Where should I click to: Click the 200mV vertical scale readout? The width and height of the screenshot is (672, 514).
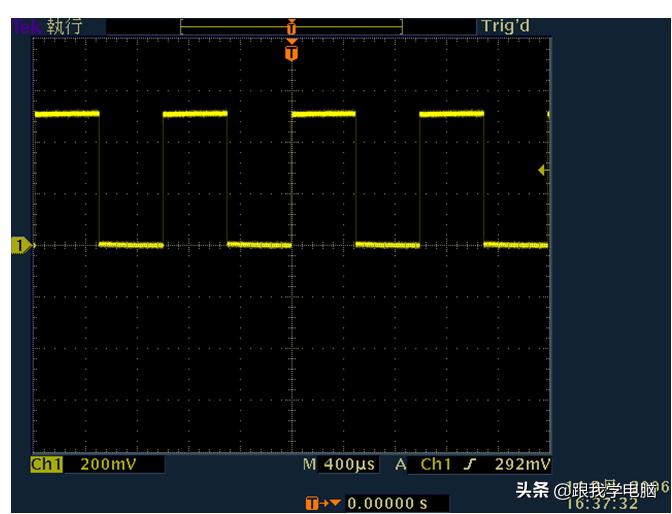point(108,464)
